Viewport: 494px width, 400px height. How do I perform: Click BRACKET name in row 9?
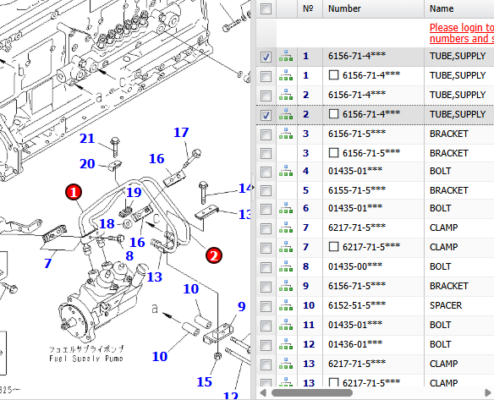pyautogui.click(x=449, y=286)
